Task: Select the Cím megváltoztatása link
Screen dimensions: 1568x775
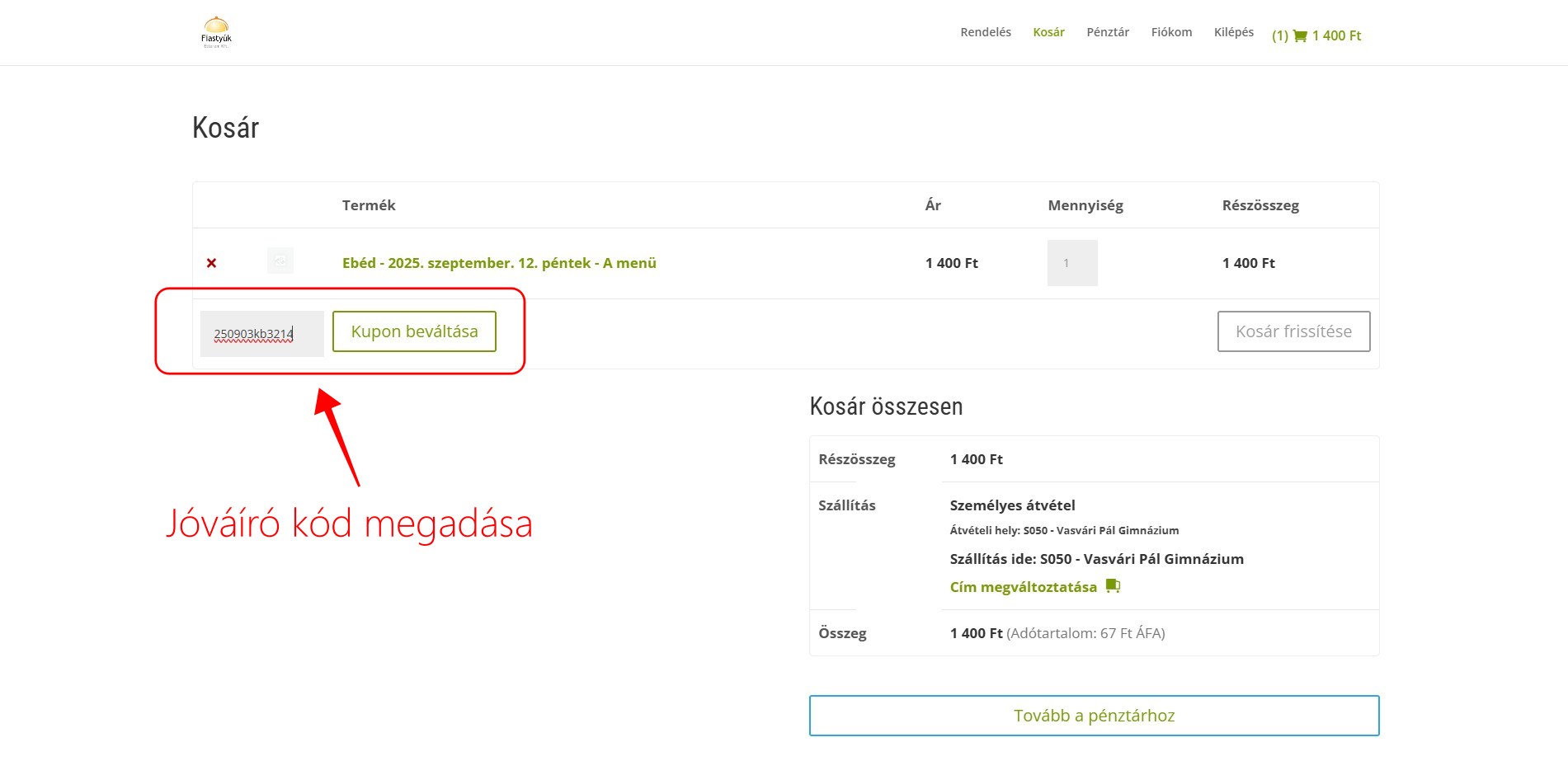Action: point(1023,587)
